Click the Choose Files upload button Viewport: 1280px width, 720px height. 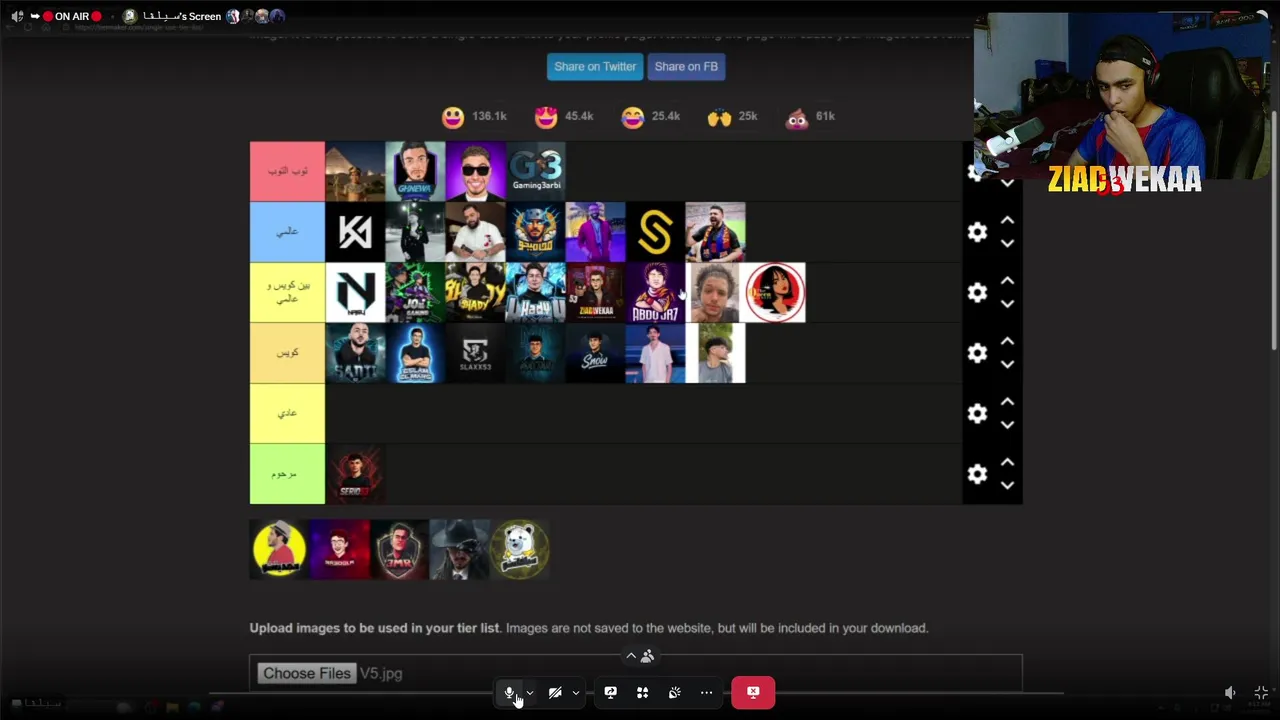(x=306, y=673)
